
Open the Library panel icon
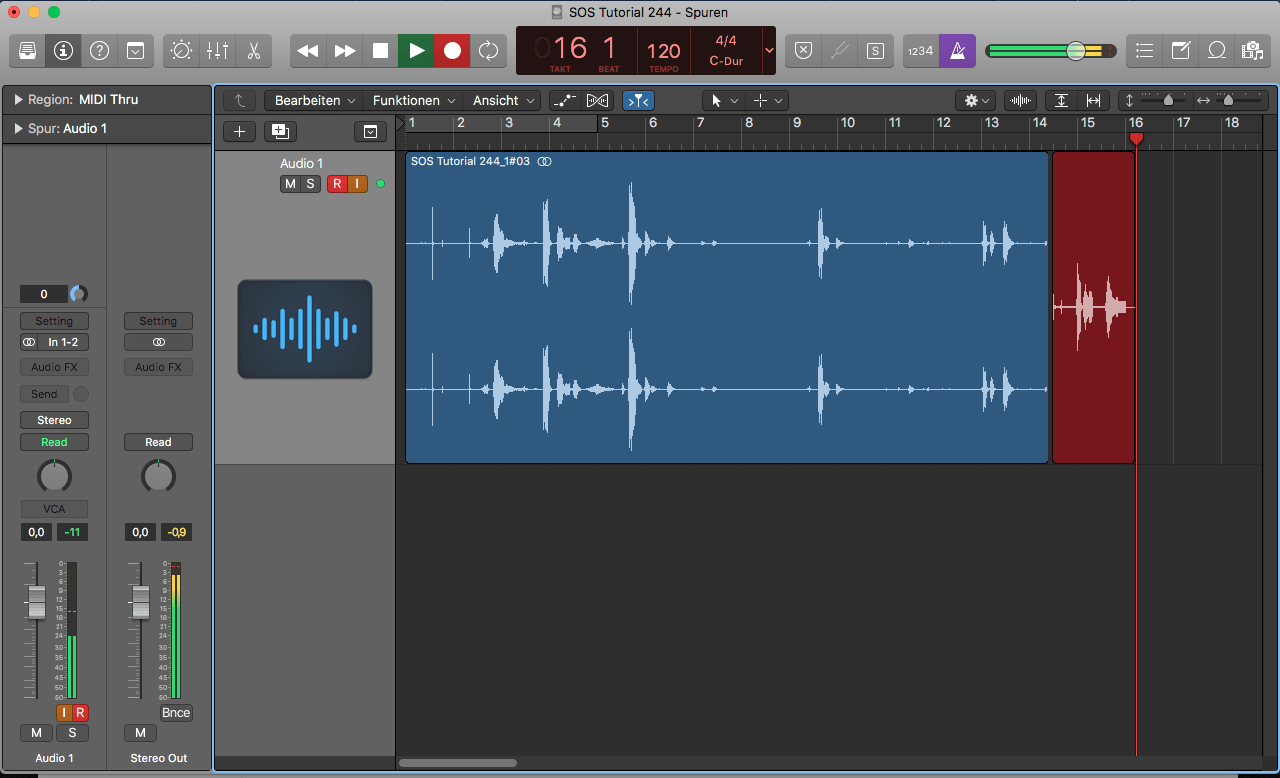[x=28, y=51]
